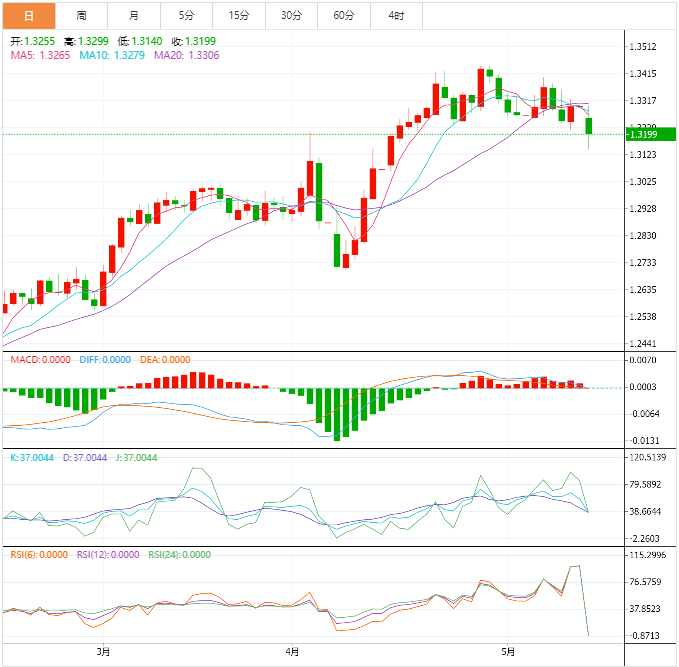Click the MA20 1.3306 legend label

pyautogui.click(x=187, y=55)
